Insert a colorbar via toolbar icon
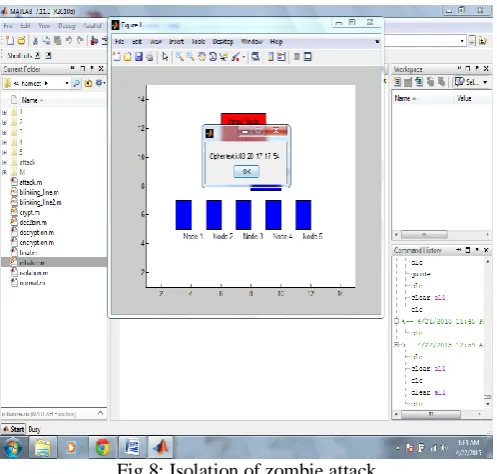 [x=271, y=57]
